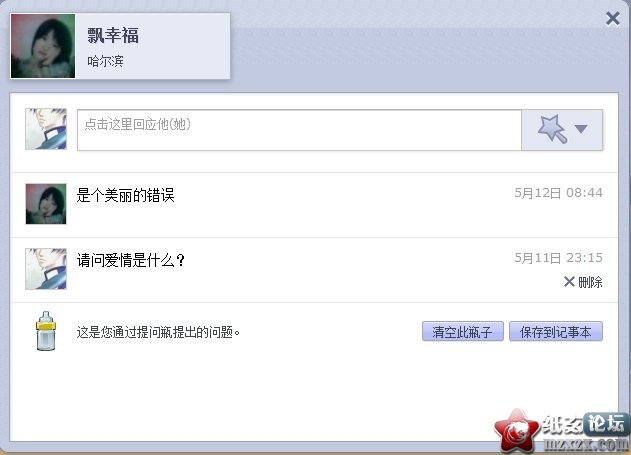
Task: Click the red star forum watermark logo
Action: pyautogui.click(x=517, y=430)
